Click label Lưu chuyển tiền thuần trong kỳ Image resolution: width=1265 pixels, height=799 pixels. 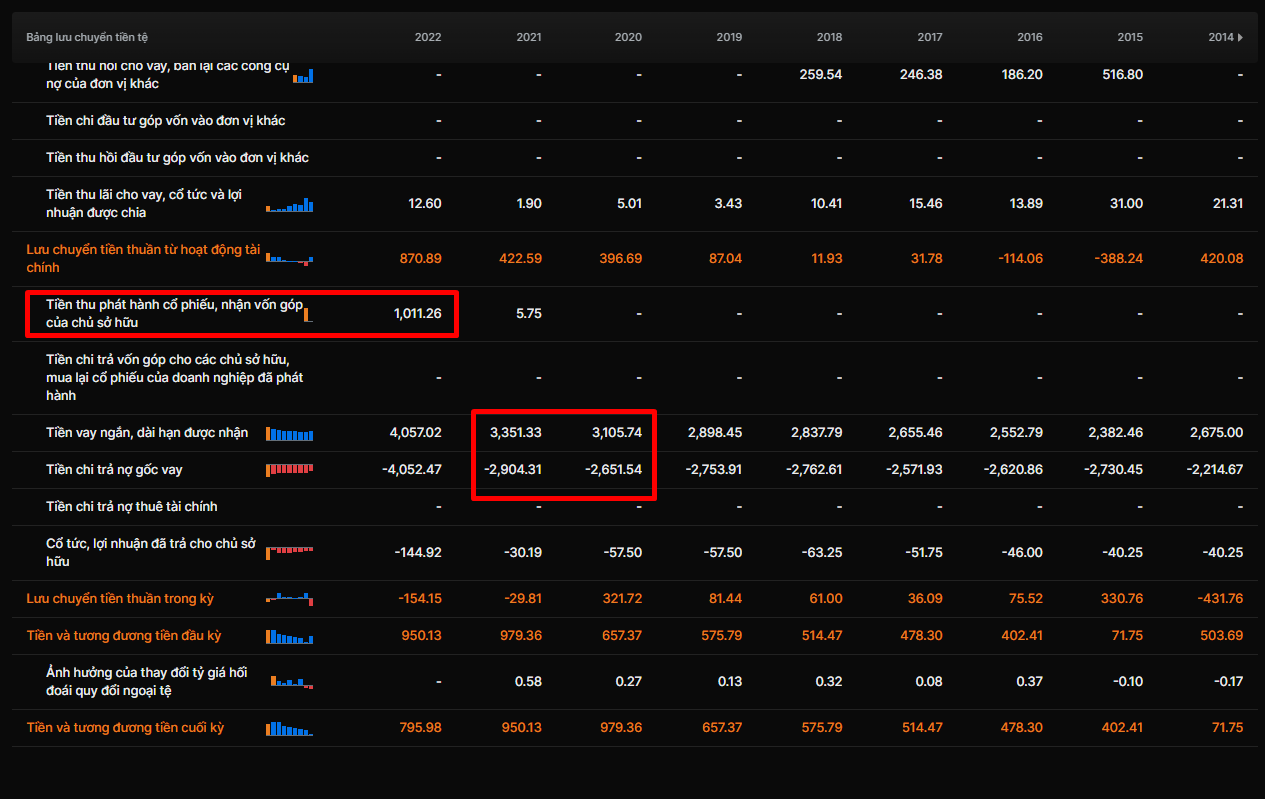[x=120, y=599]
